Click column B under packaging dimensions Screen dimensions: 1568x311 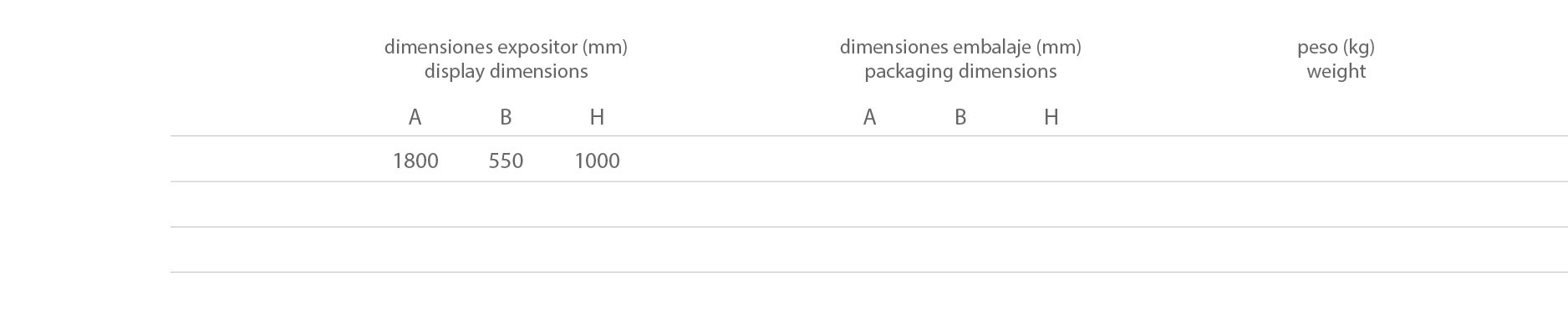tap(960, 117)
